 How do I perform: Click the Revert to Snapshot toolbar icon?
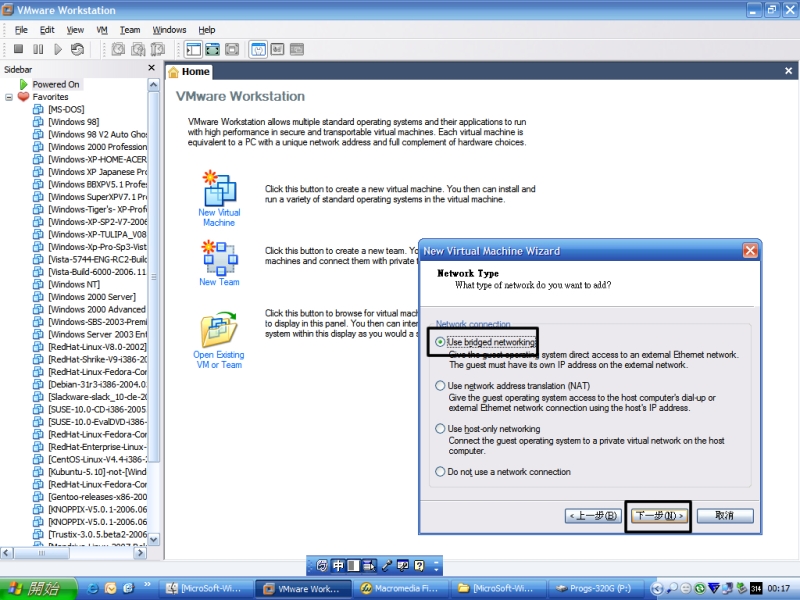pyautogui.click(x=138, y=49)
